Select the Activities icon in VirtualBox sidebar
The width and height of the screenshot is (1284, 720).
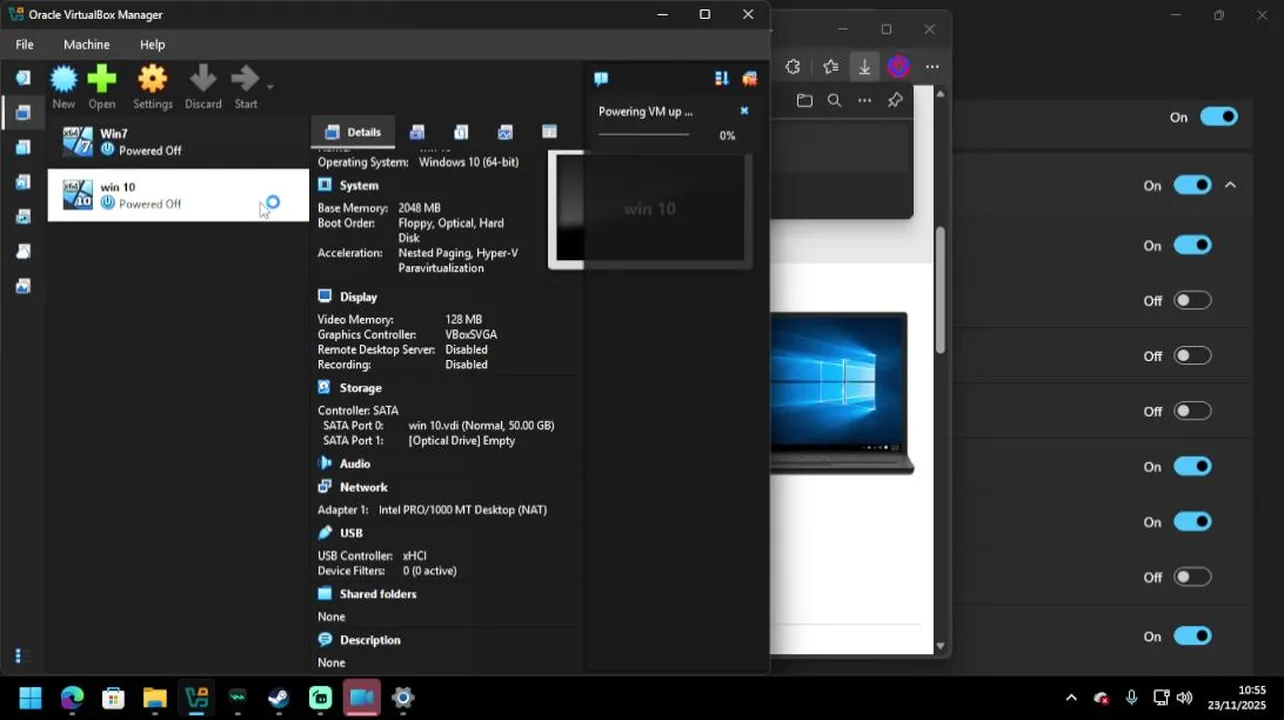[22, 286]
